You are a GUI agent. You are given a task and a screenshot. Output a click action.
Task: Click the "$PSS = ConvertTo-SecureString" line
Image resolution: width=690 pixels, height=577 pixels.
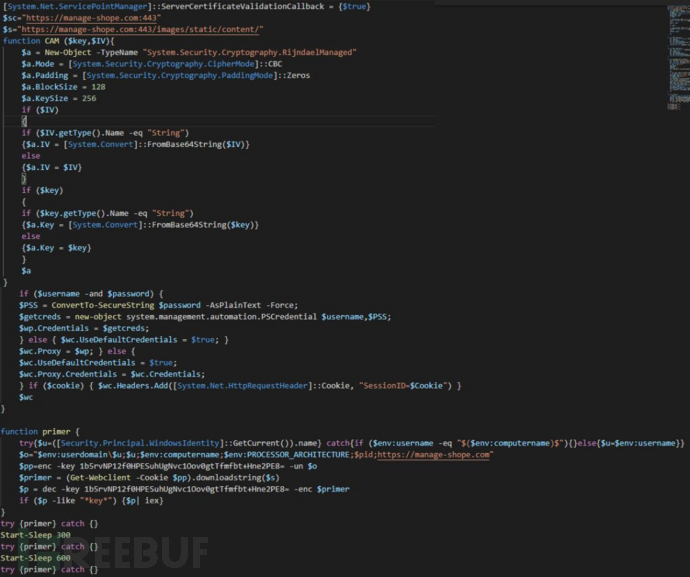tap(158, 305)
